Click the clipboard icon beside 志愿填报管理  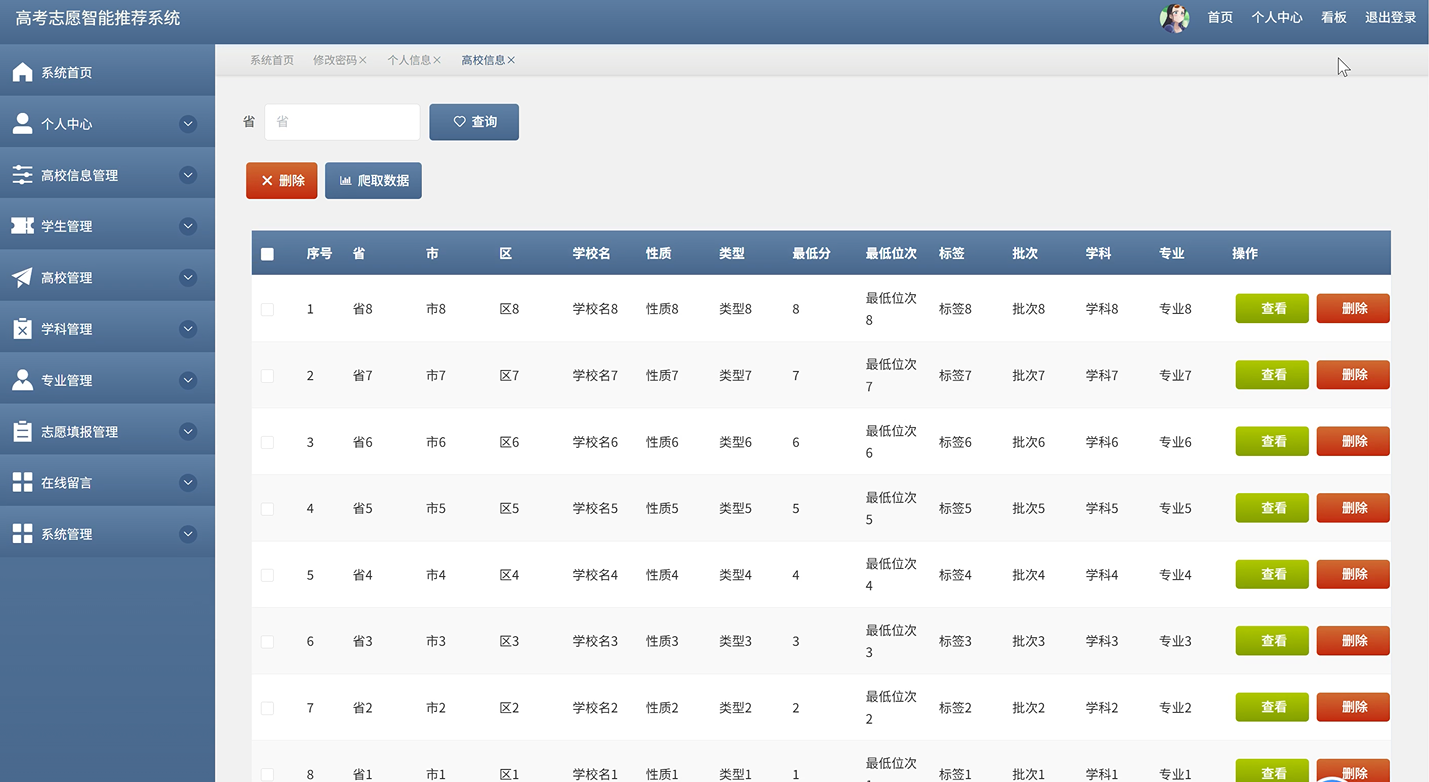(x=22, y=431)
